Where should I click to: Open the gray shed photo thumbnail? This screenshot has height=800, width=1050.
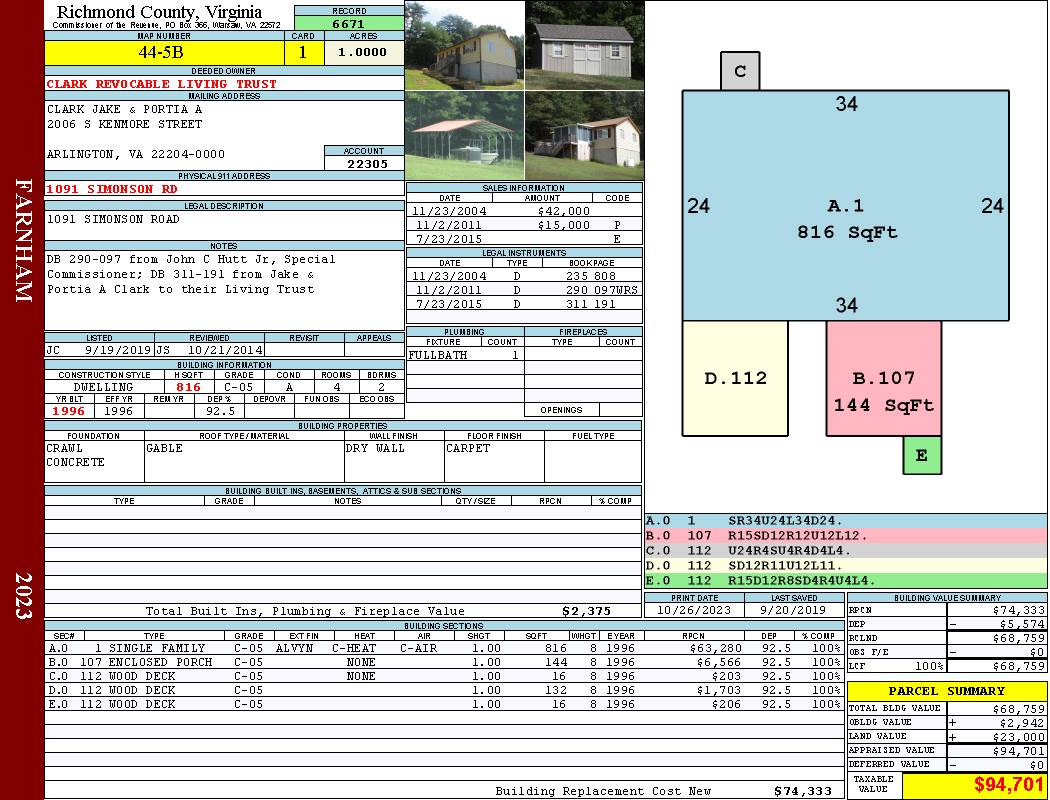[x=584, y=45]
